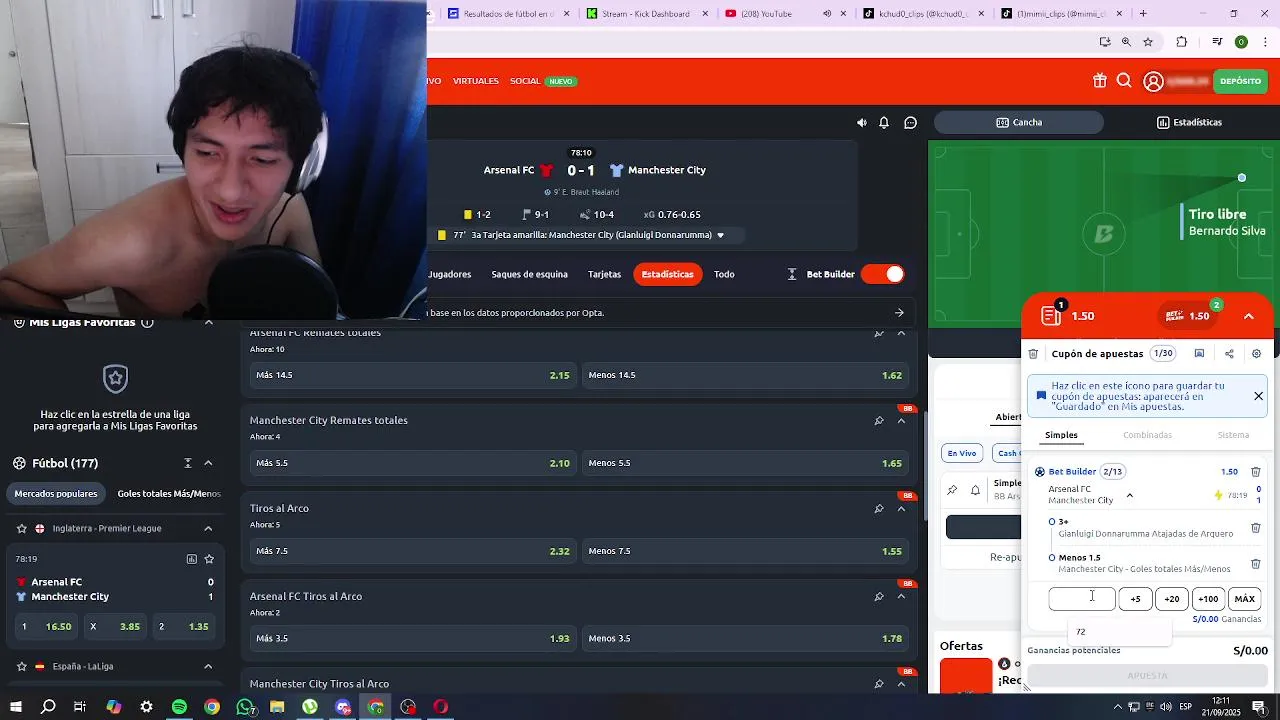
Task: Toggle the Bet Builder switch off
Action: tap(882, 274)
